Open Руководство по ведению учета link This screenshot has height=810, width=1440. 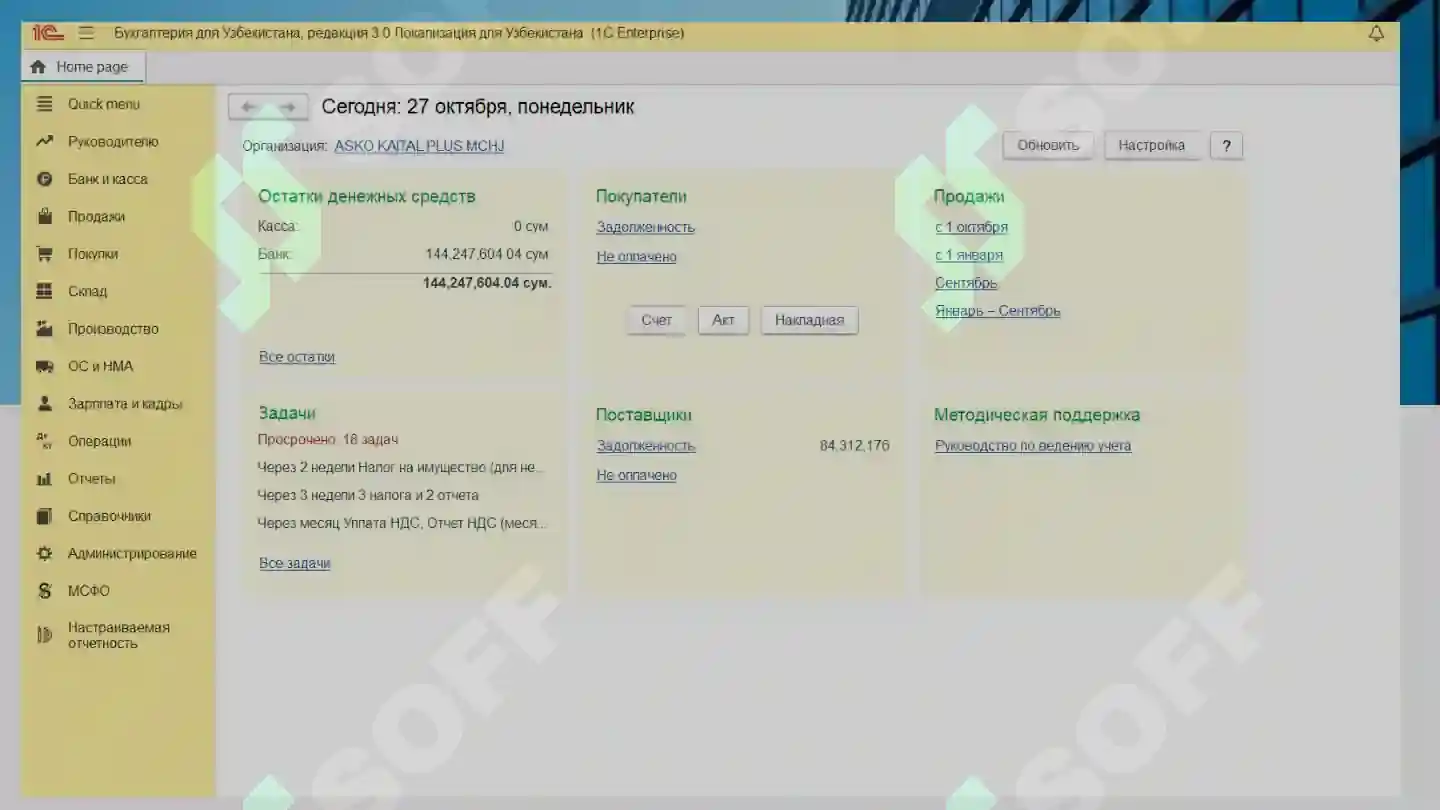(x=1033, y=446)
